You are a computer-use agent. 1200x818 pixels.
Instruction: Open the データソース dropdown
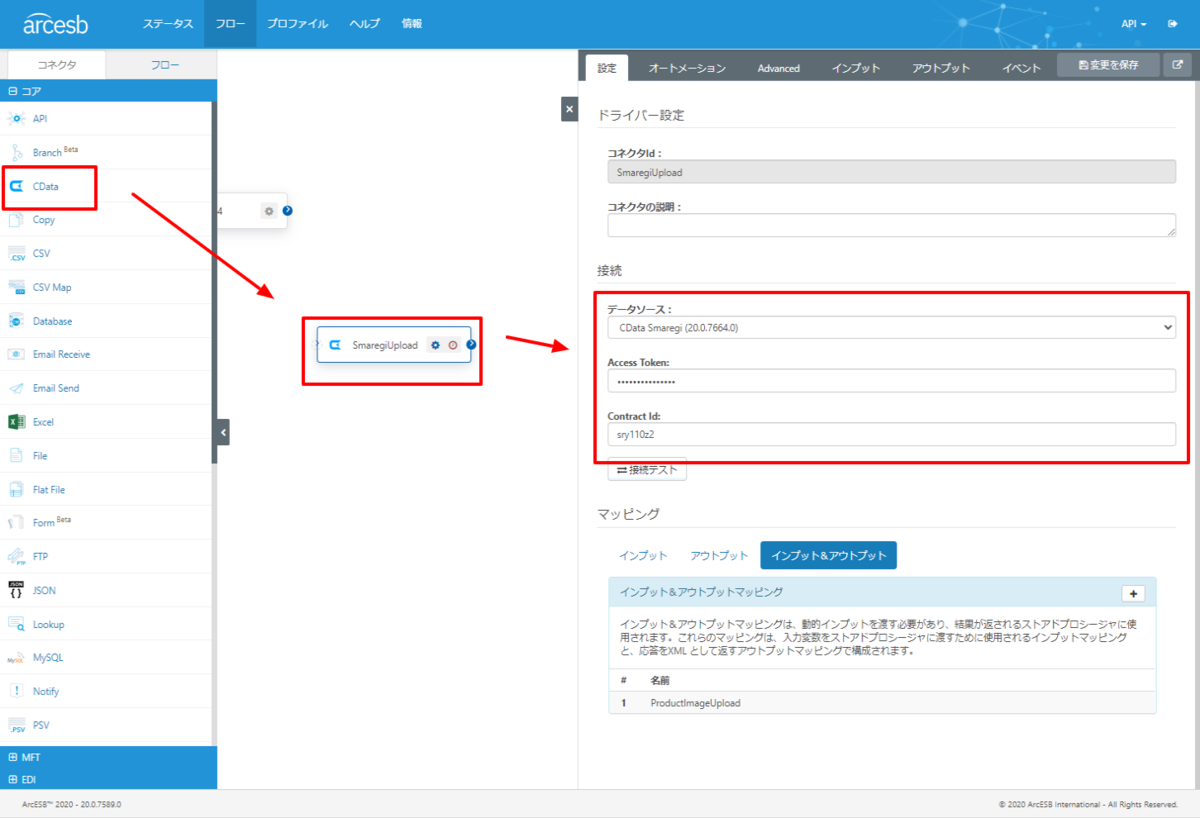891,327
